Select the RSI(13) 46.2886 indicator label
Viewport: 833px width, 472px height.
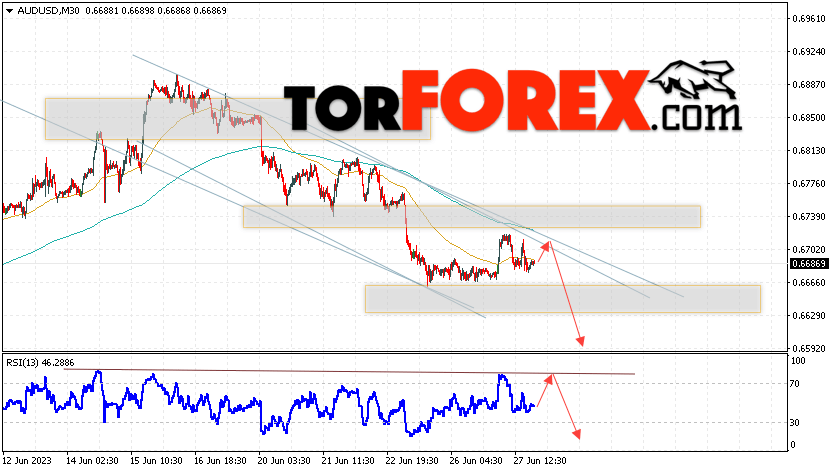tap(40, 363)
